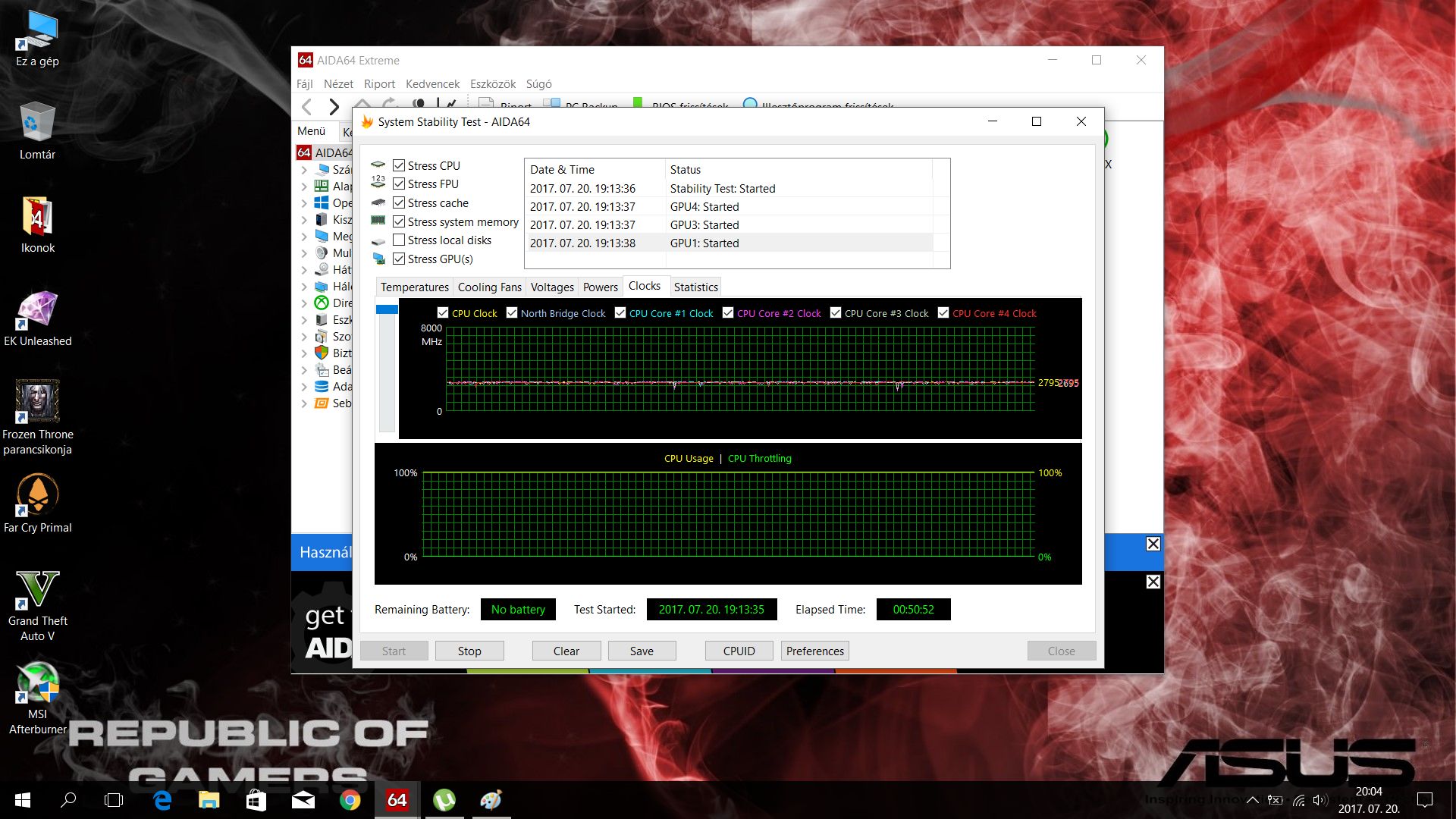1456x819 pixels.
Task: Click the AIDA64 root node icon in the tree
Action: pyautogui.click(x=304, y=152)
